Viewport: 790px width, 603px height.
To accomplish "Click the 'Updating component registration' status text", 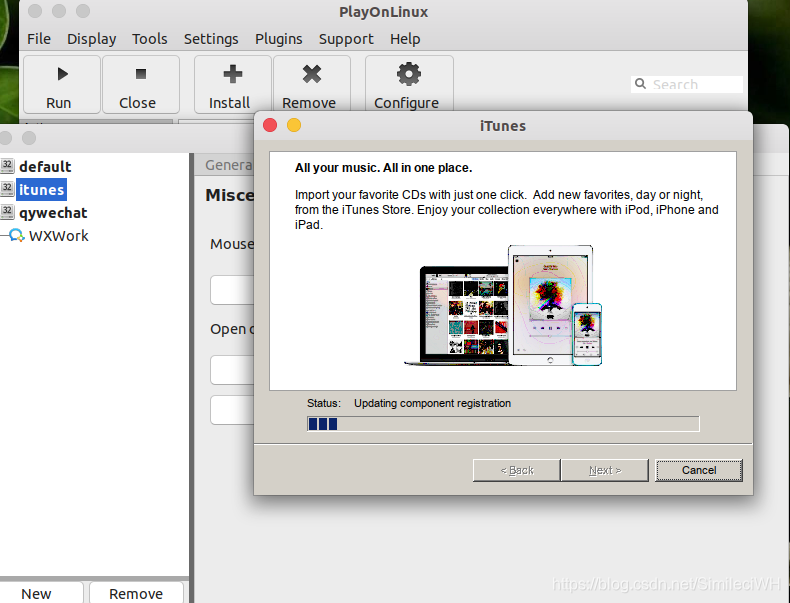I will (432, 403).
